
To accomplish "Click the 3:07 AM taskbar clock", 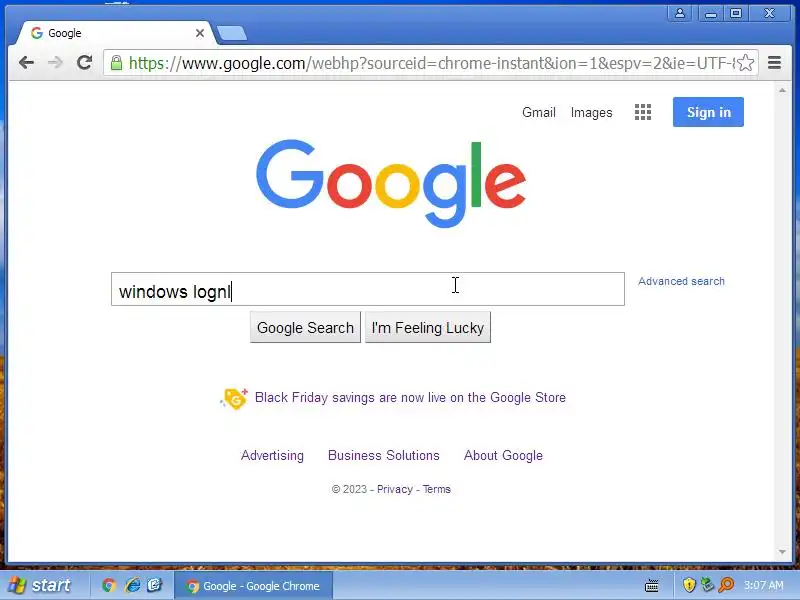I will point(763,586).
